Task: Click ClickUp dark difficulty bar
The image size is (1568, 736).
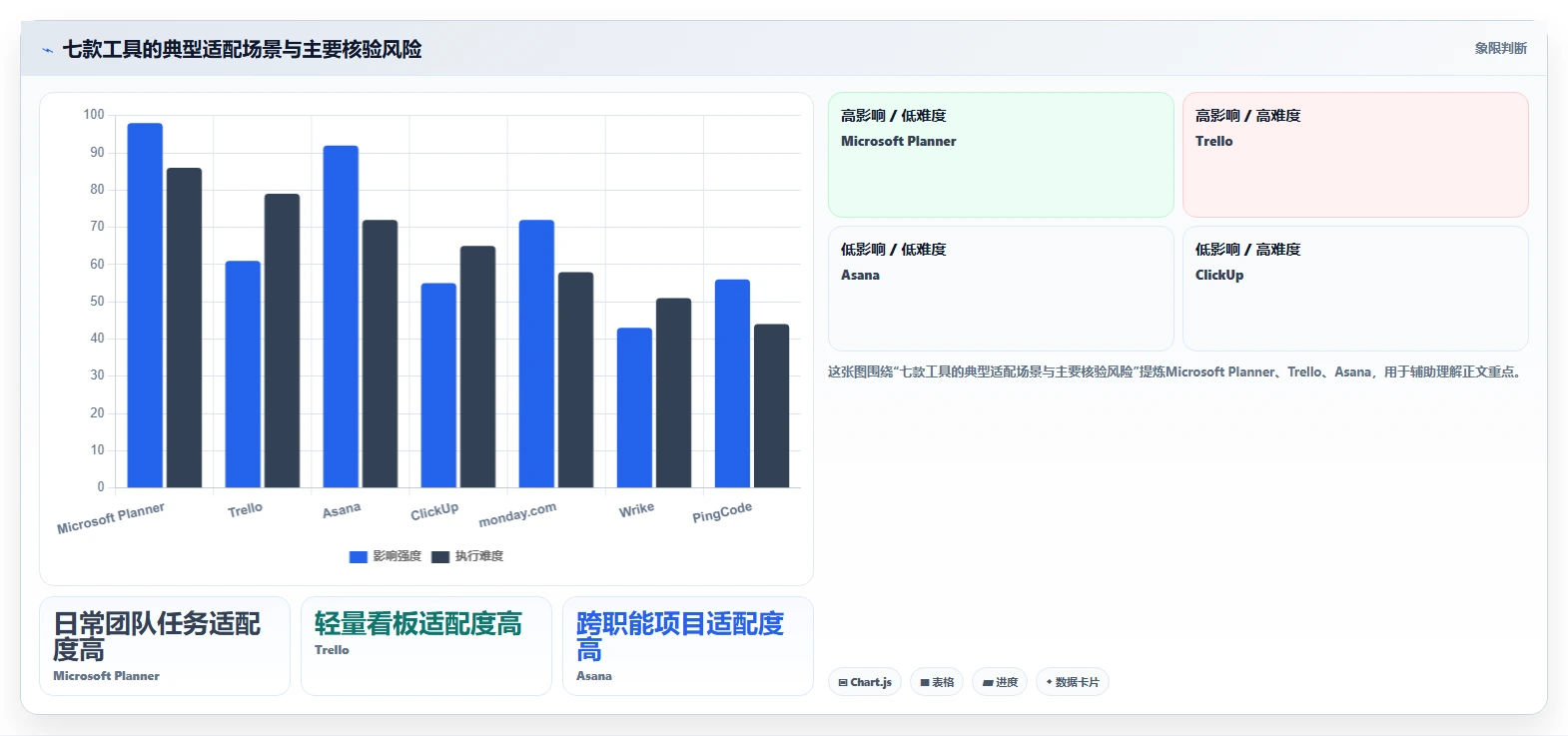Action: coord(477,367)
